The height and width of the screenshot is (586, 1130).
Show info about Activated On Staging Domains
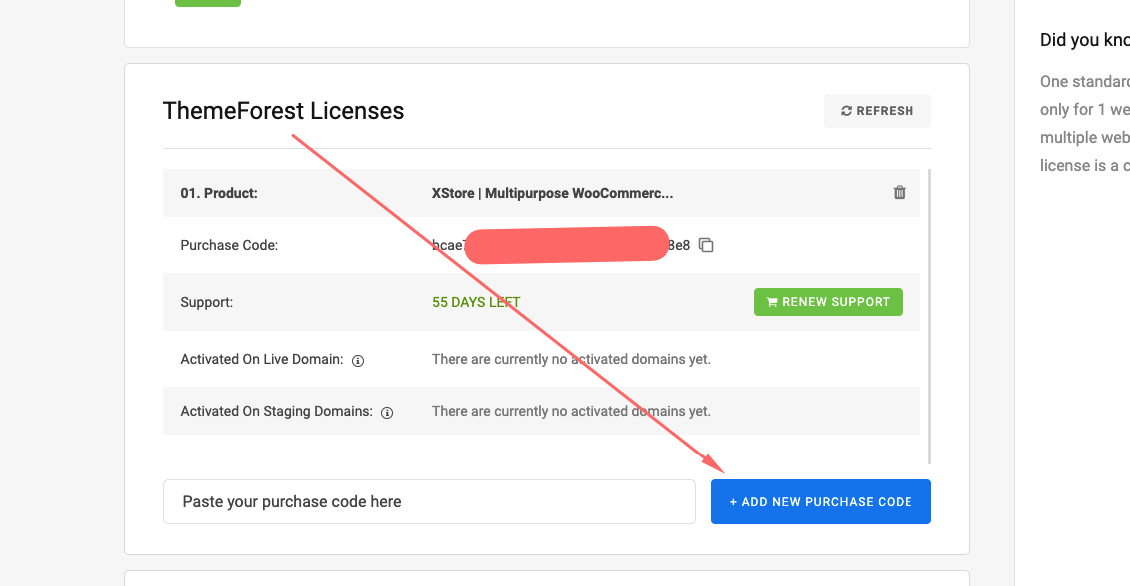pos(387,412)
